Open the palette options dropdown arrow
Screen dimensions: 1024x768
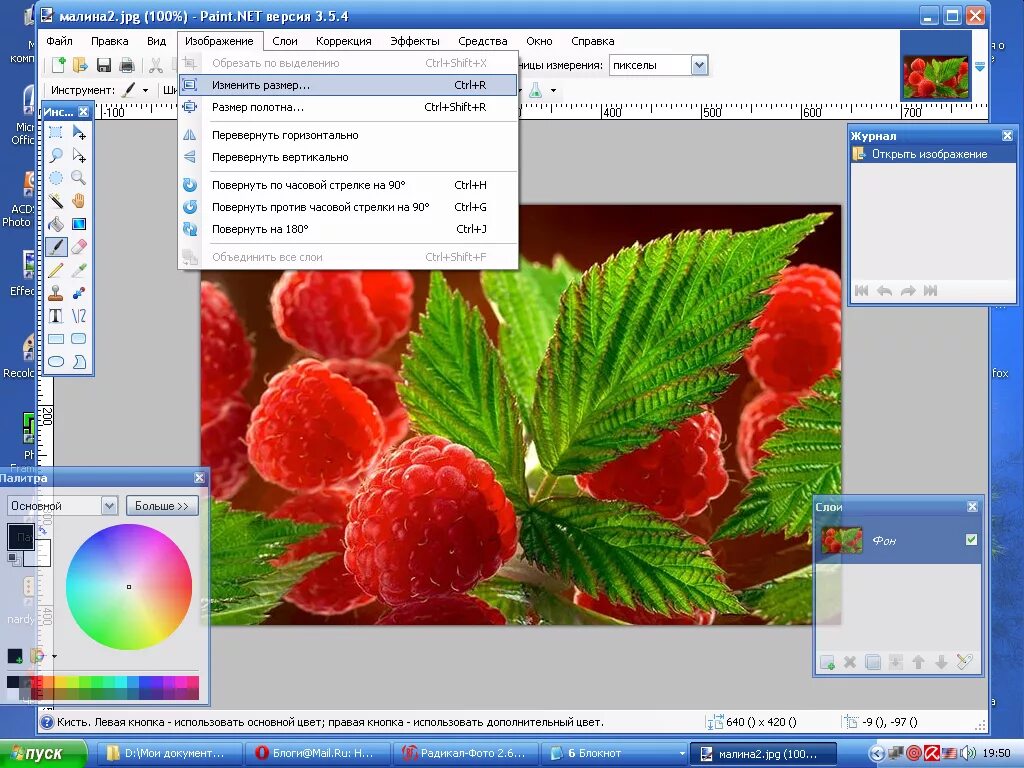pyautogui.click(x=54, y=656)
